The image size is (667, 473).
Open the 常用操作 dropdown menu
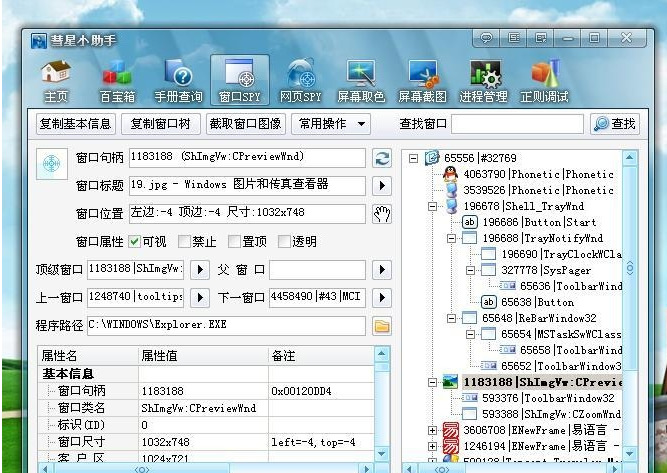click(x=331, y=124)
